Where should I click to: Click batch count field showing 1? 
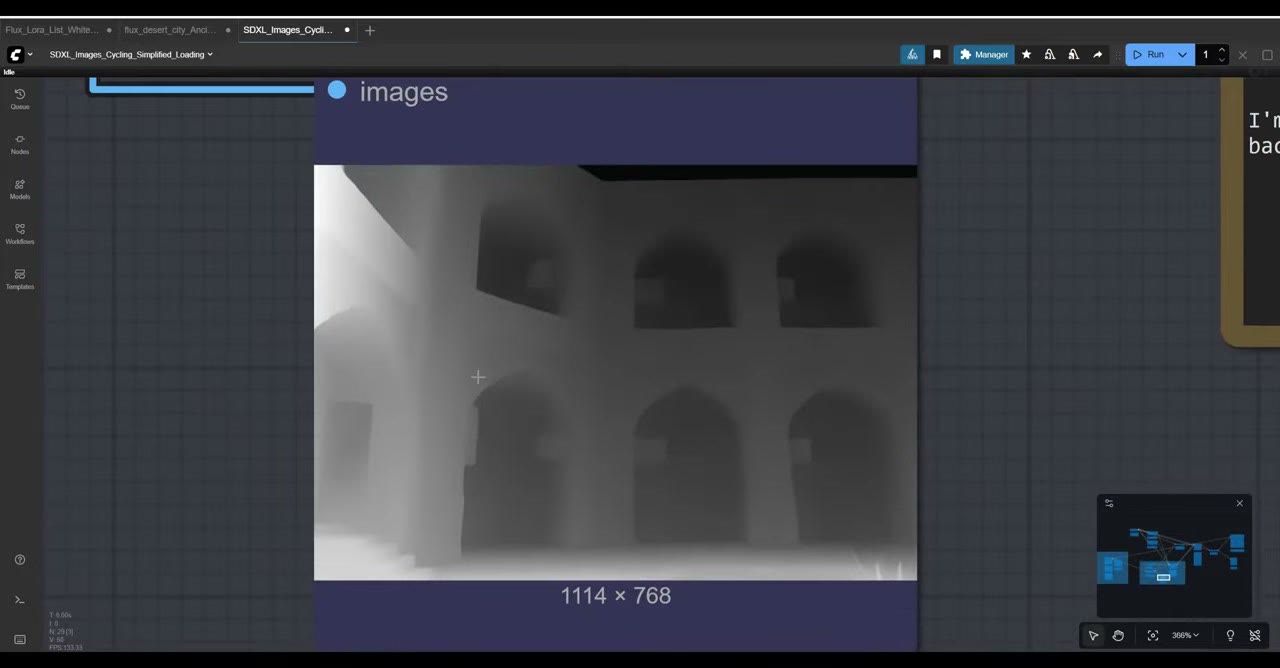1206,55
